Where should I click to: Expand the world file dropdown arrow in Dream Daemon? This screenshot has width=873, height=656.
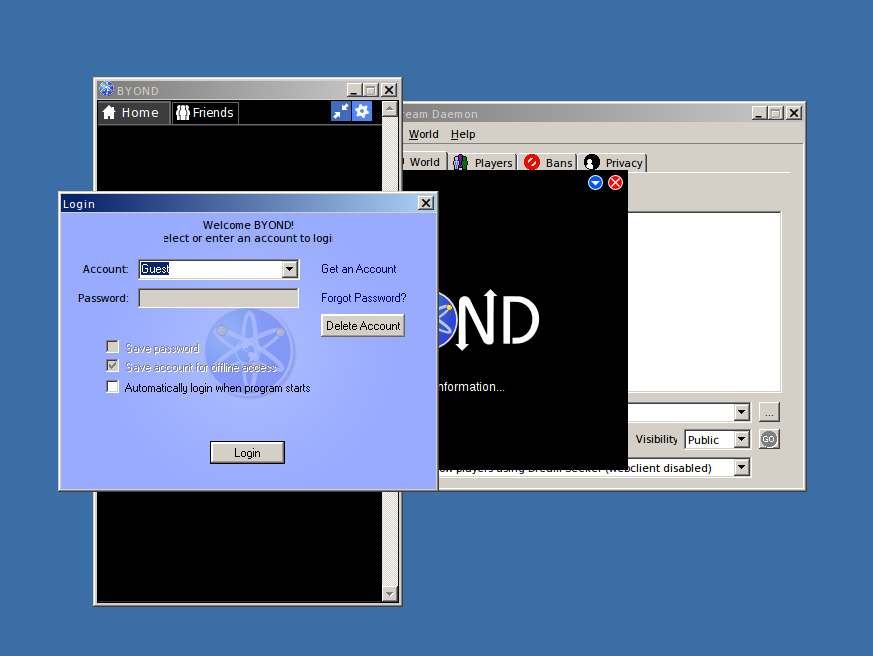click(741, 413)
